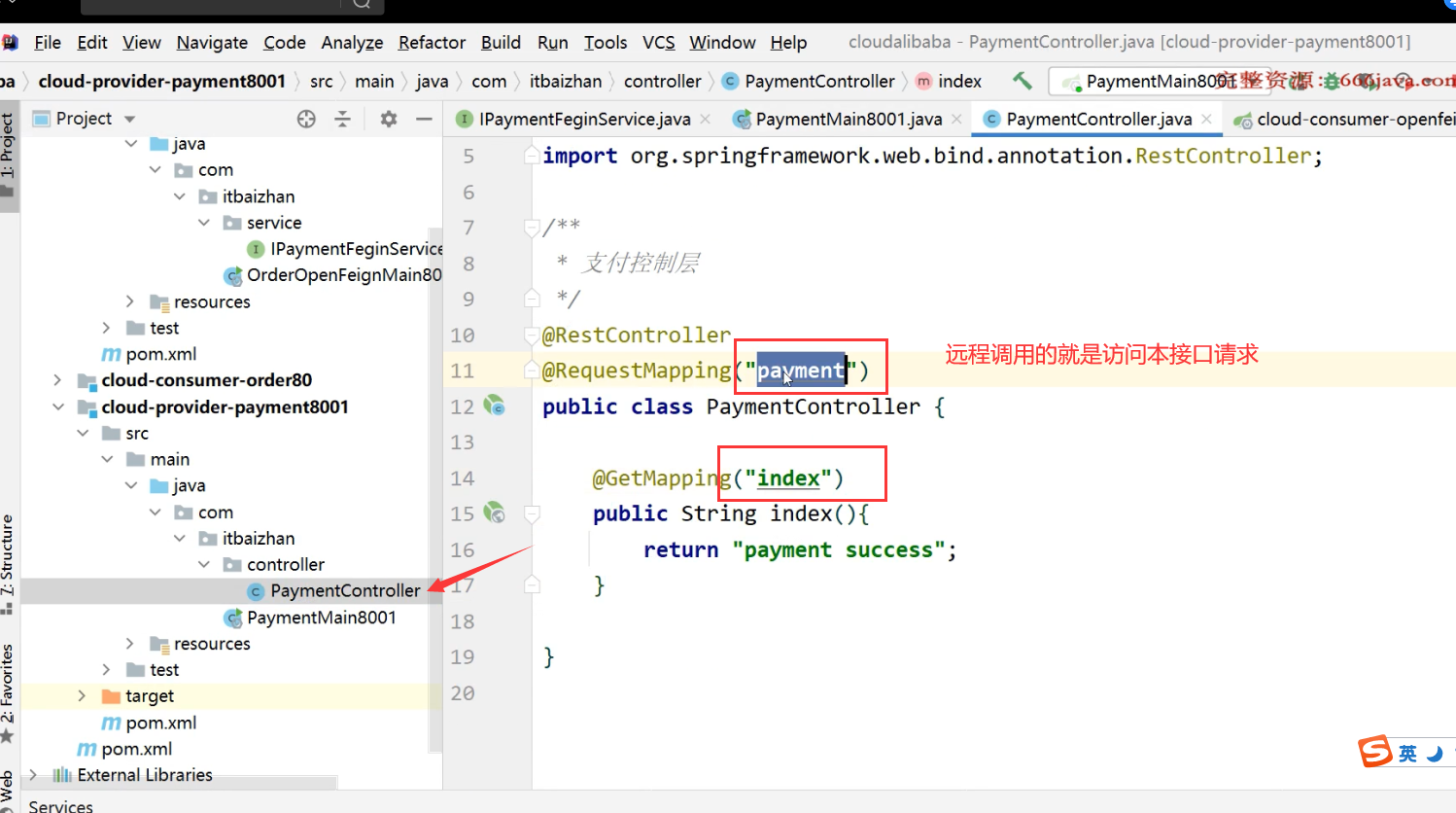
Task: Click the Sogou input method S icon
Action: pyautogui.click(x=1375, y=752)
